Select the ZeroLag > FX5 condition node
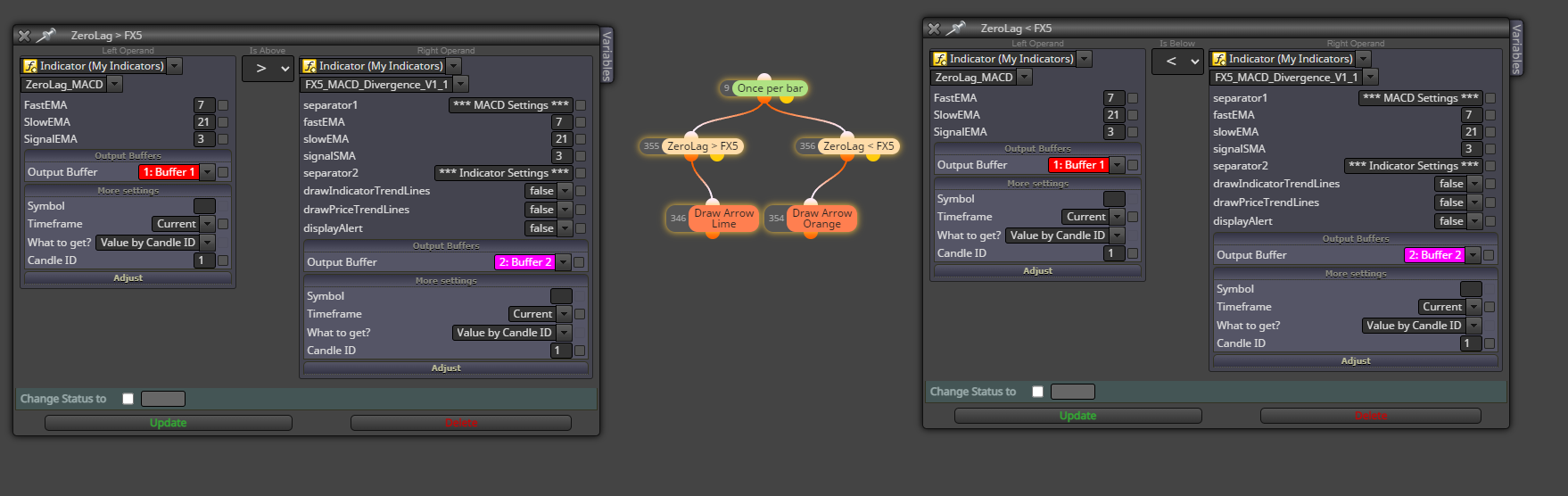 coord(691,146)
